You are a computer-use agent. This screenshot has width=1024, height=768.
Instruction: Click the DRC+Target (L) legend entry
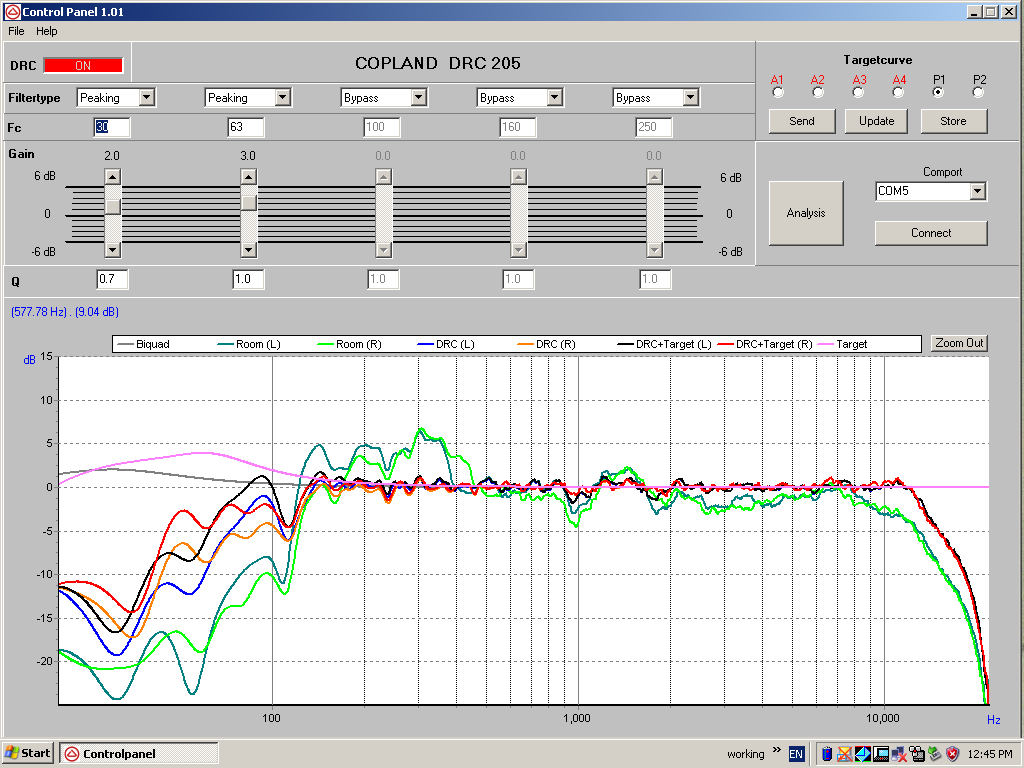point(665,344)
